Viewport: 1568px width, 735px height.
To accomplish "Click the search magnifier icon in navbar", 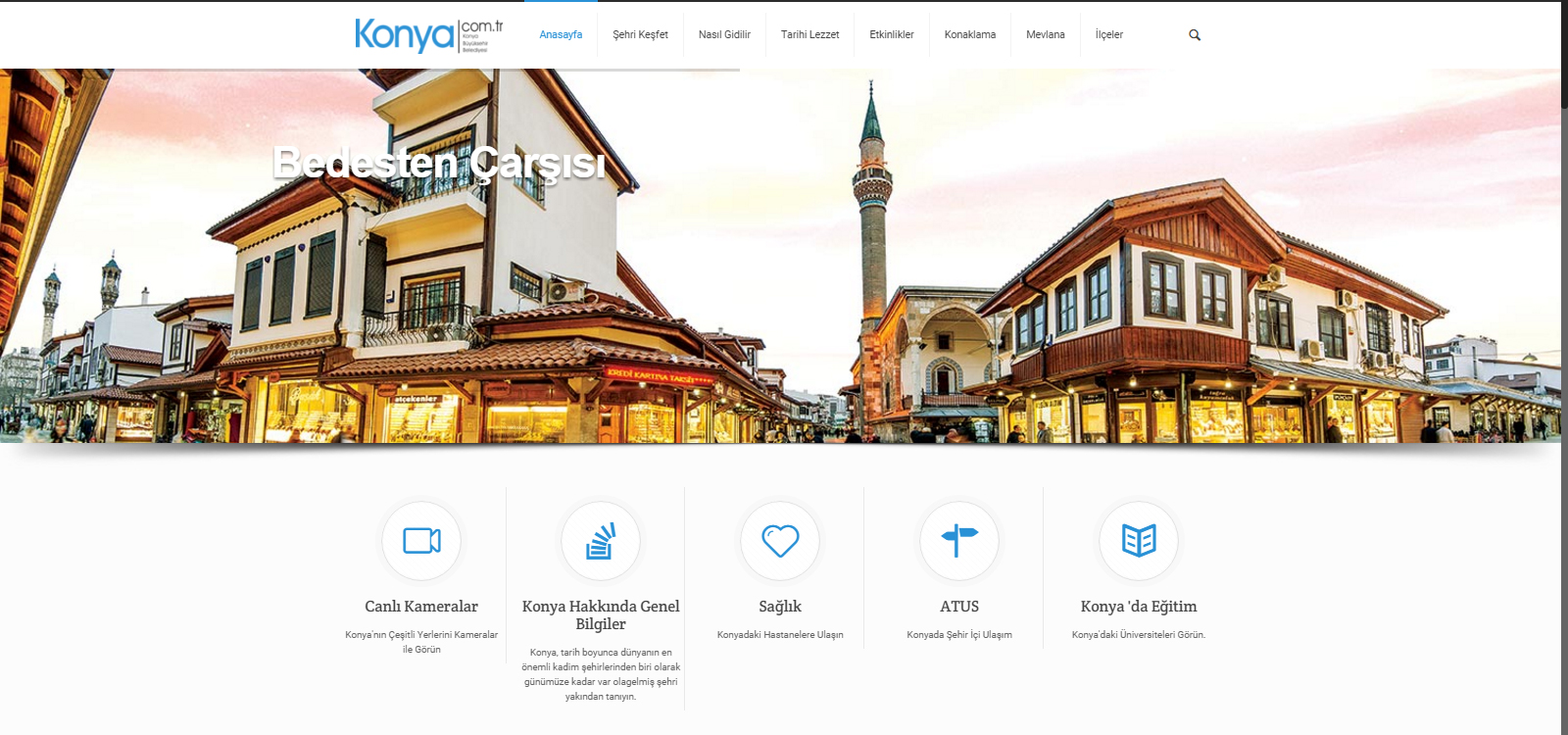I will click(x=1194, y=35).
